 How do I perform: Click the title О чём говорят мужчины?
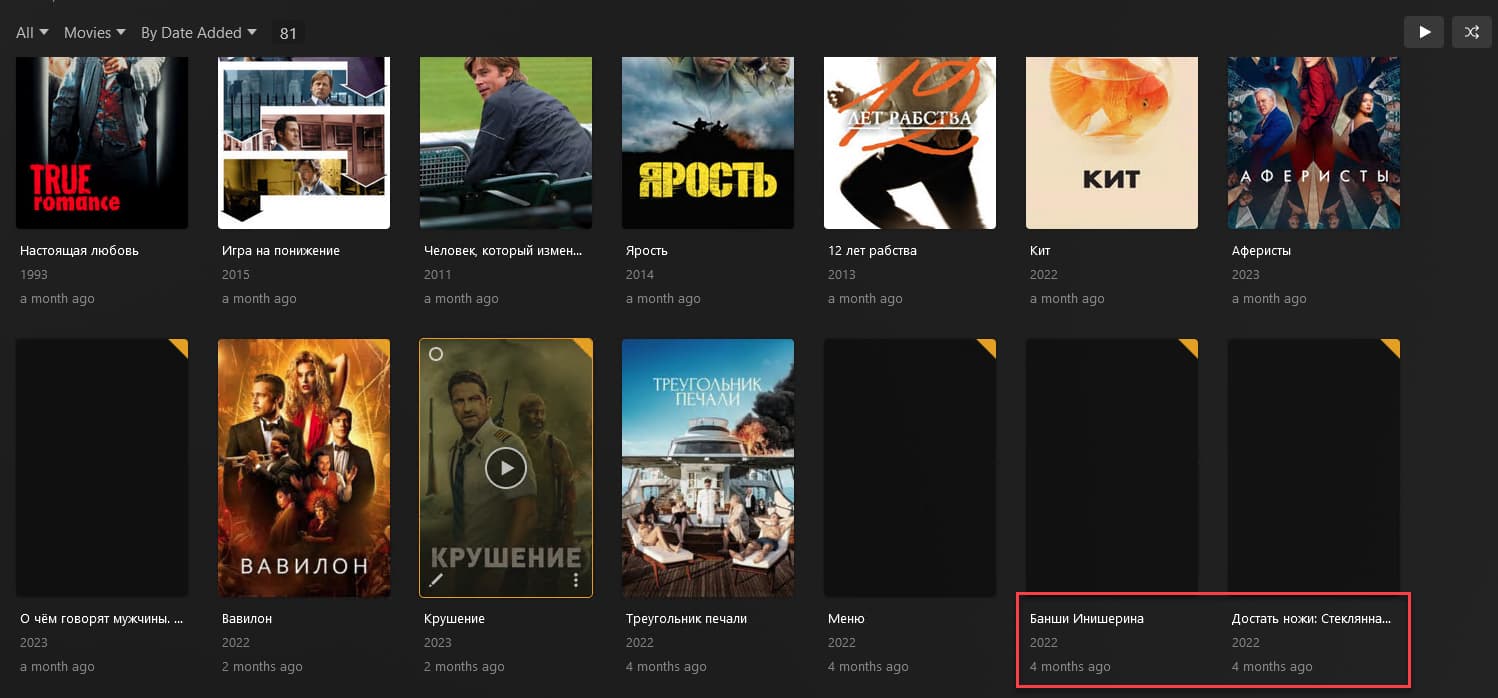click(102, 619)
